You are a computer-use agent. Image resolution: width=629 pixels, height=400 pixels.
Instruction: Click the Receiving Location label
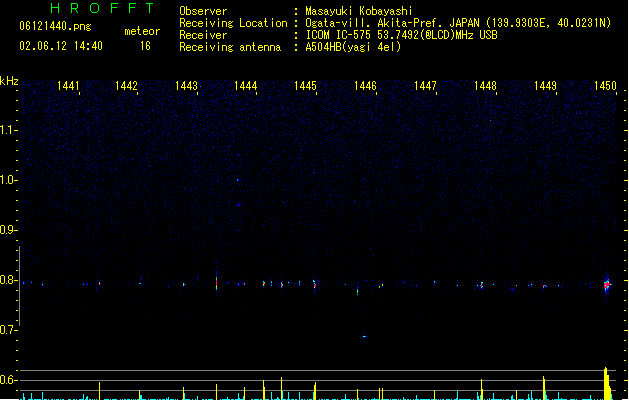click(x=233, y=23)
